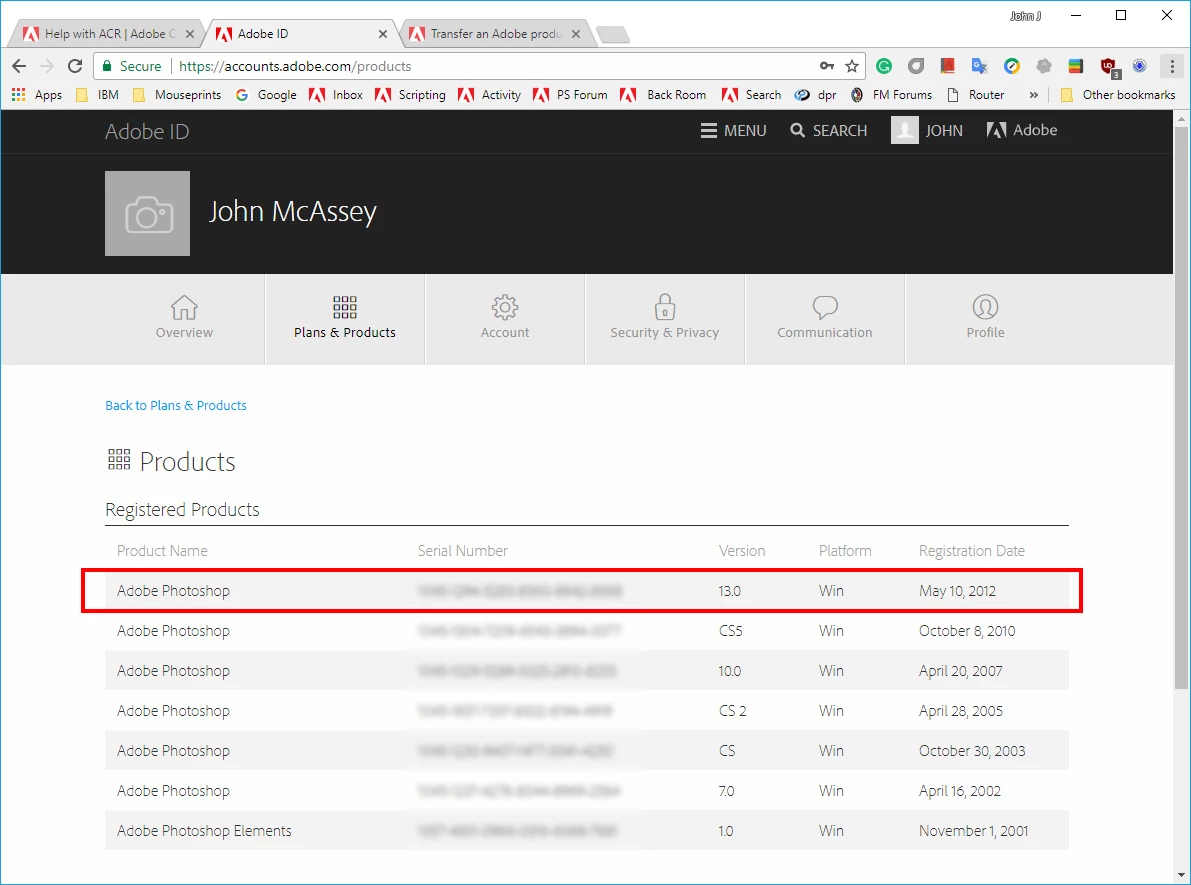Expand hidden bookmarks with double chevron

[x=1033, y=95]
